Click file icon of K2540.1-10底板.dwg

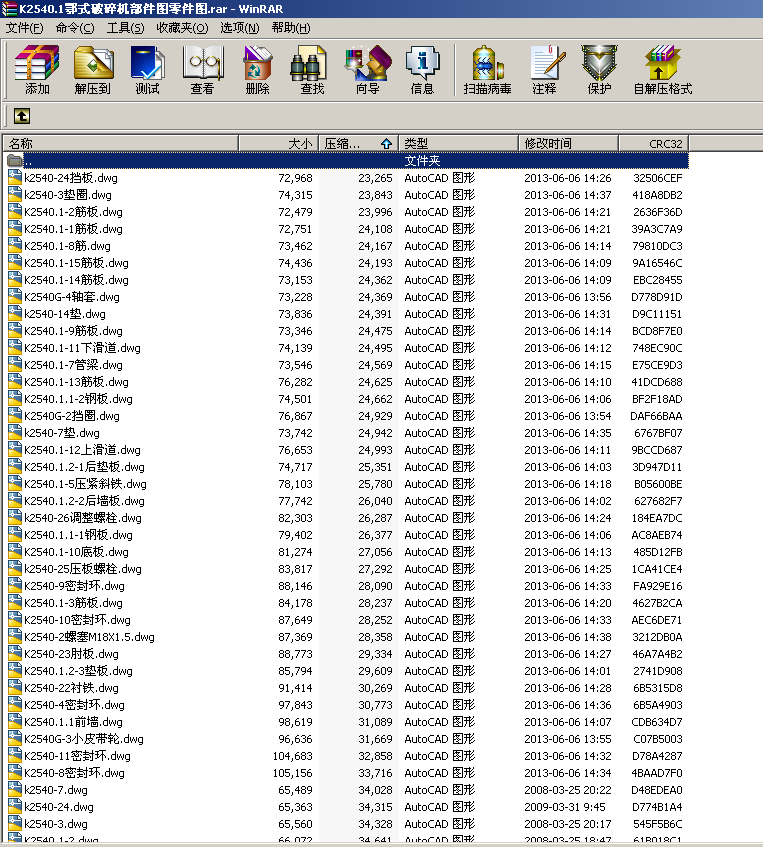click(x=15, y=552)
